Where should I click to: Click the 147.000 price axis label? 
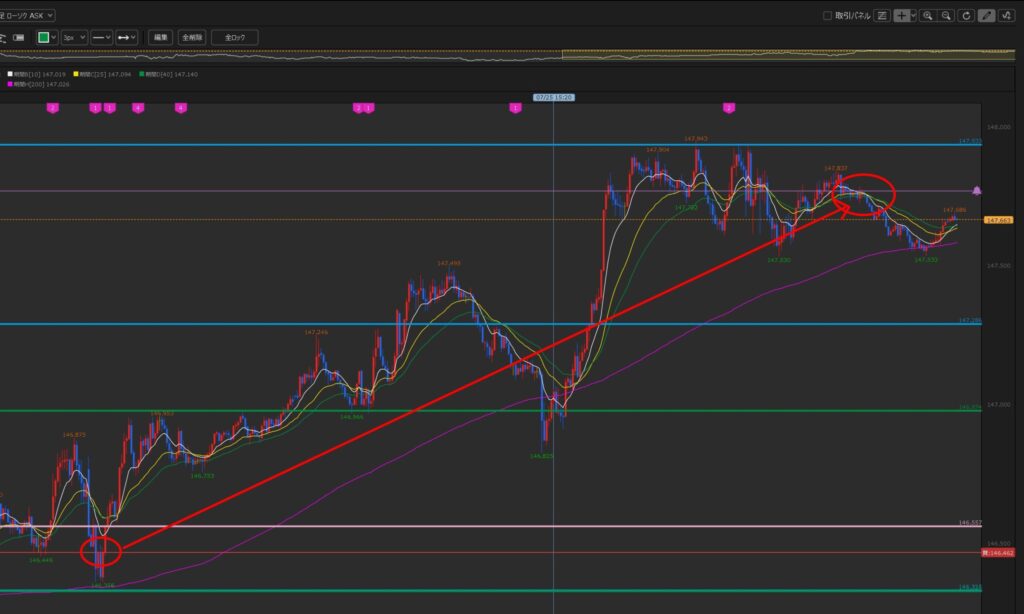[999, 404]
